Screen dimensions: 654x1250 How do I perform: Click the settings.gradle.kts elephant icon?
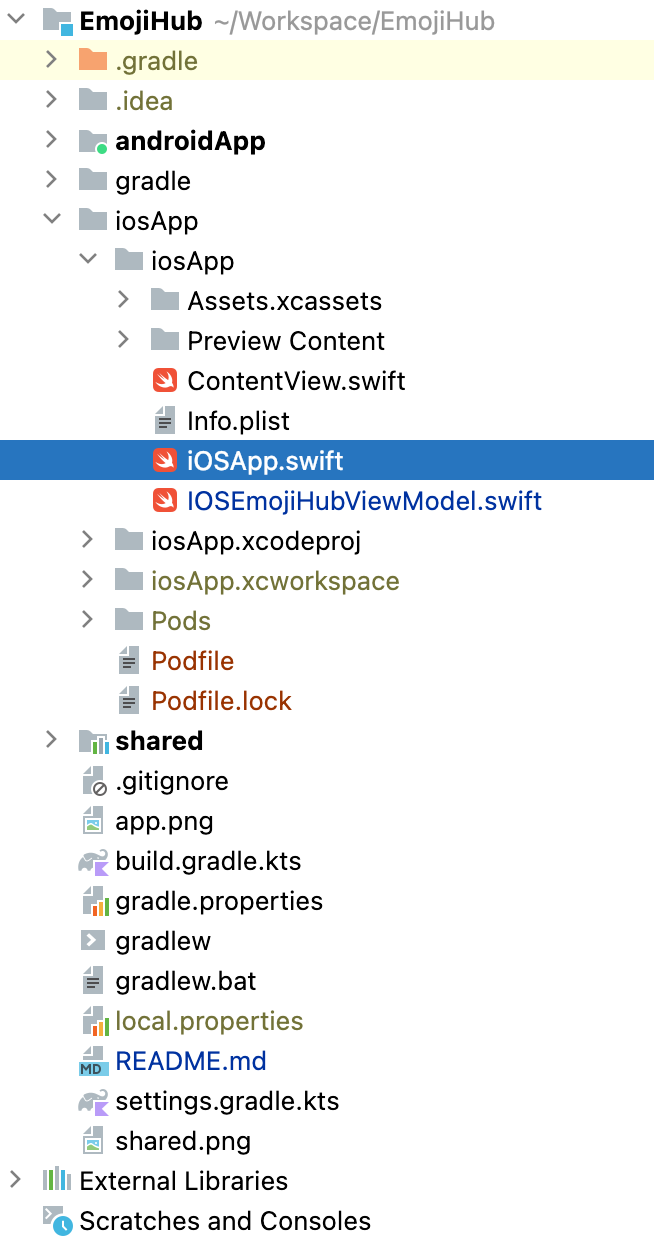92,1101
